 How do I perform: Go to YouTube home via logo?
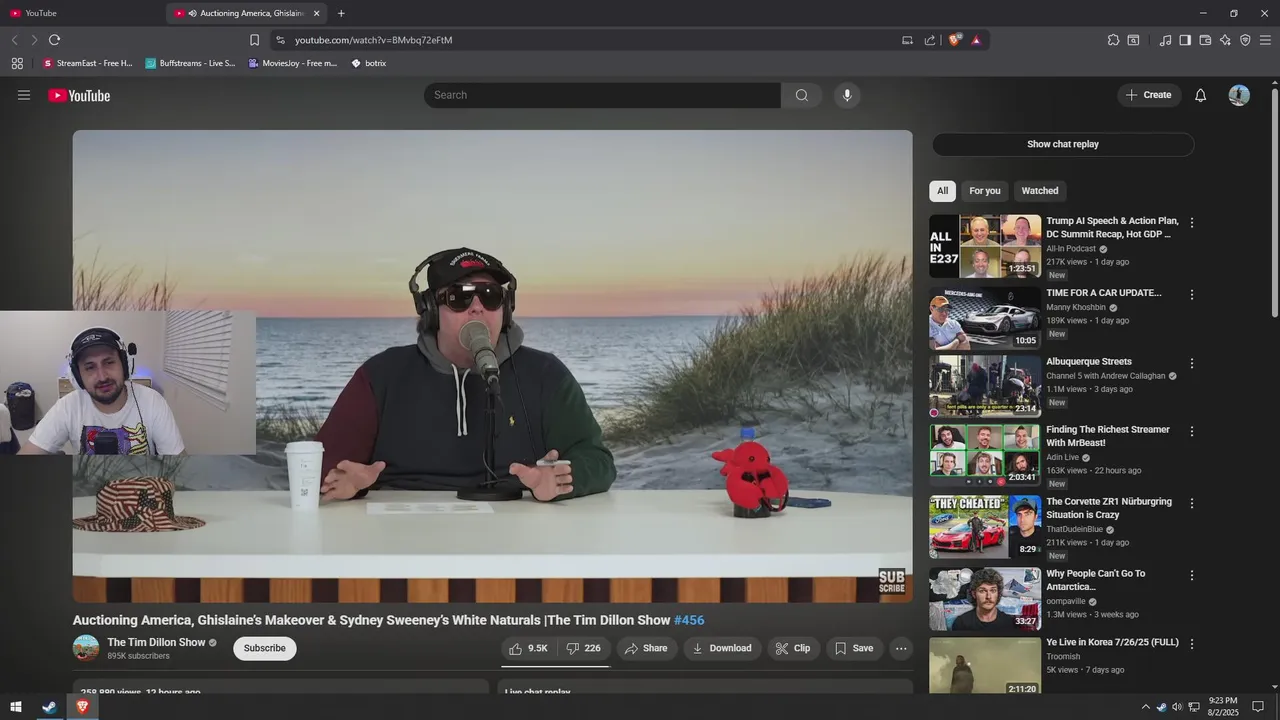point(79,95)
